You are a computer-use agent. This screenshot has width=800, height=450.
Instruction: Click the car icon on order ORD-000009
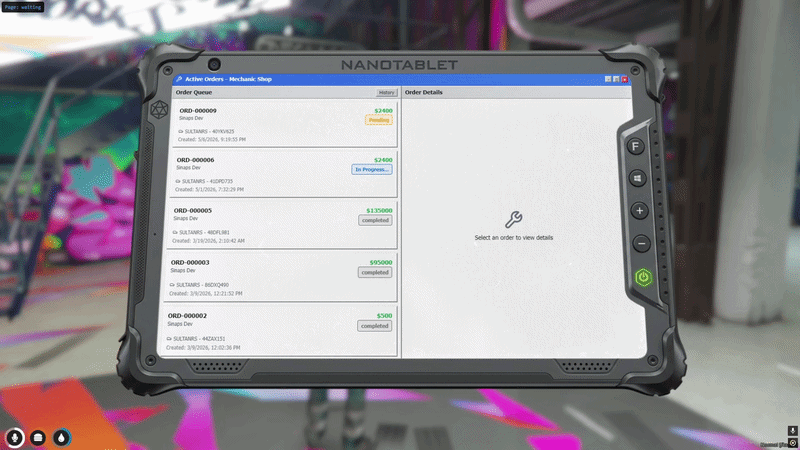click(181, 132)
